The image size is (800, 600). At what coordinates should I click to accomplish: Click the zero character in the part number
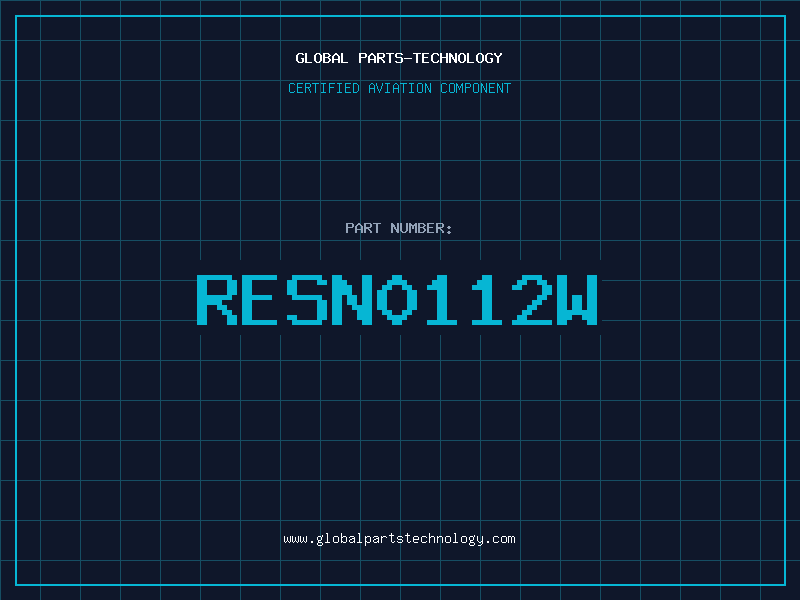[398, 299]
